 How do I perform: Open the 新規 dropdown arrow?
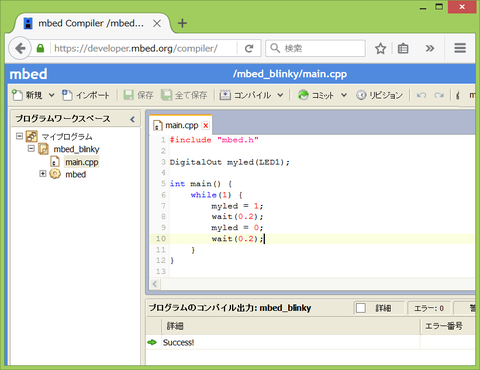(52, 95)
